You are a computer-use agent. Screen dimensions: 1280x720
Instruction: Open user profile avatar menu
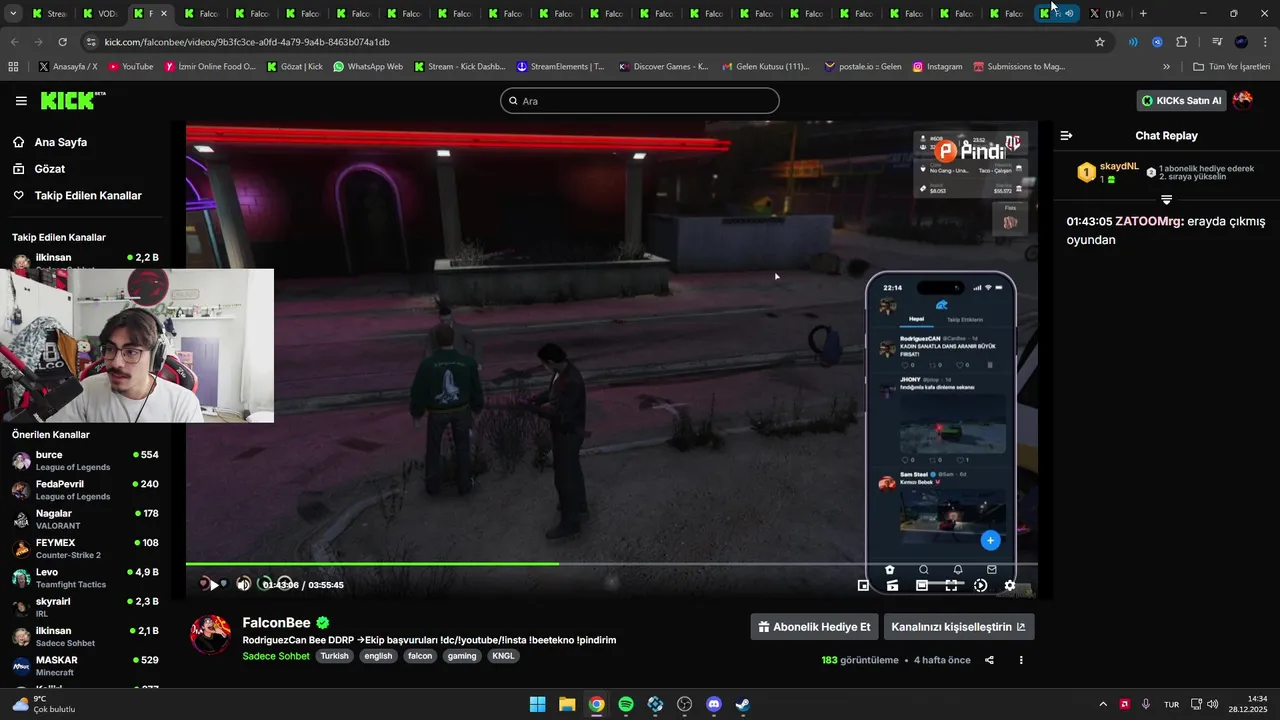[1243, 100]
